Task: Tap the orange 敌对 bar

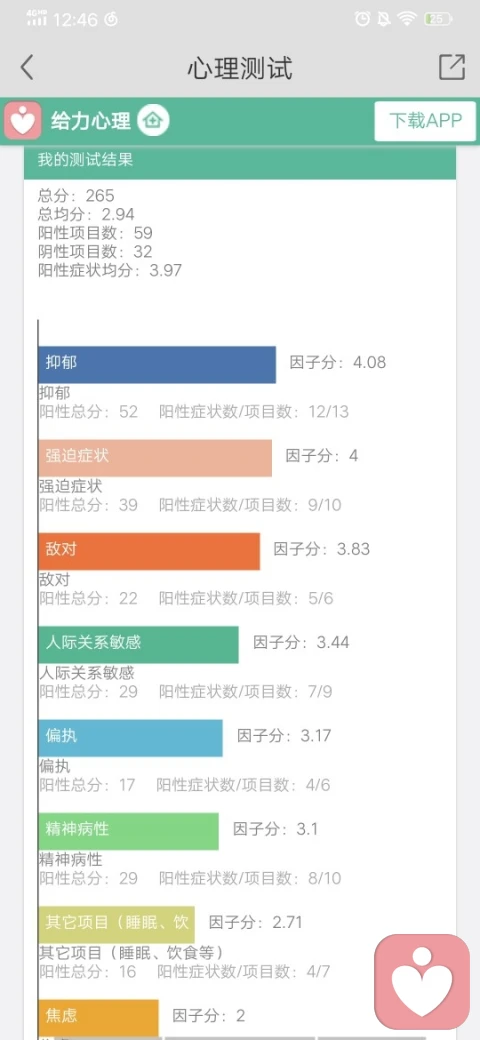Action: pyautogui.click(x=149, y=551)
